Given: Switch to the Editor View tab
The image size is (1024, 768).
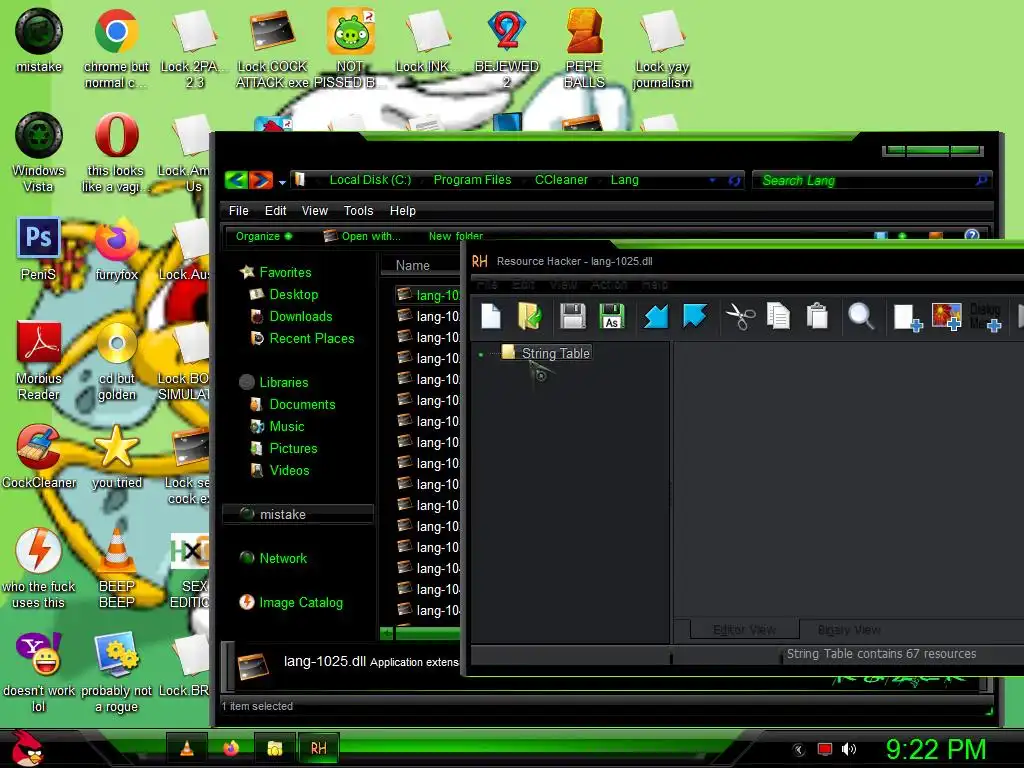Looking at the screenshot, I should tap(744, 630).
